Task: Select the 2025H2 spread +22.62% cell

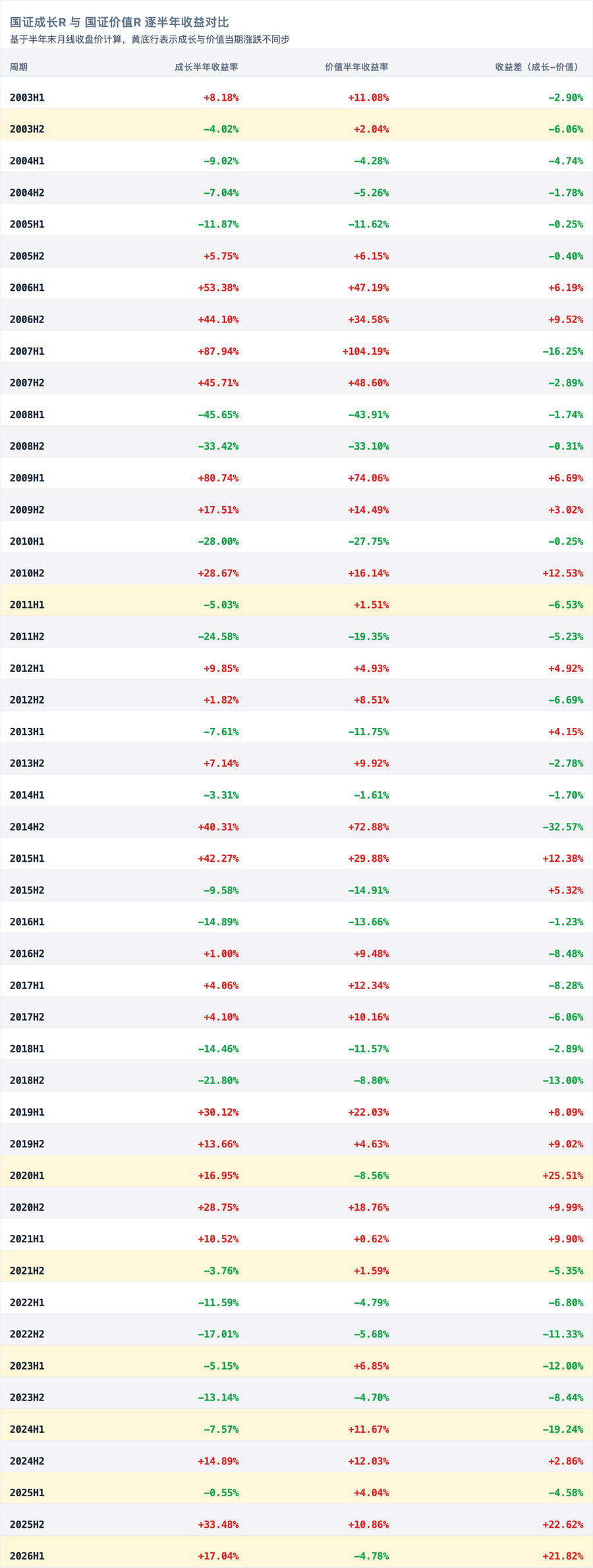Action: point(563,1524)
